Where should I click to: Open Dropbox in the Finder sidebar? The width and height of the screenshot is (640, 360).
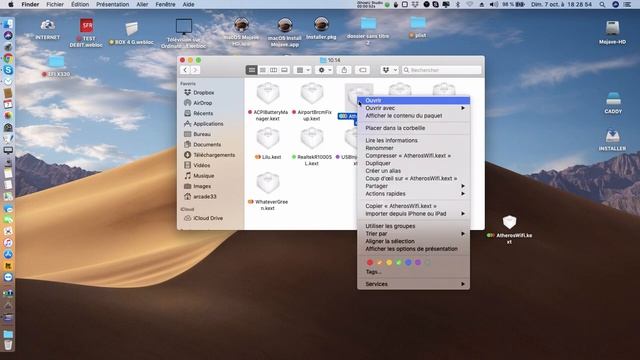coord(204,93)
